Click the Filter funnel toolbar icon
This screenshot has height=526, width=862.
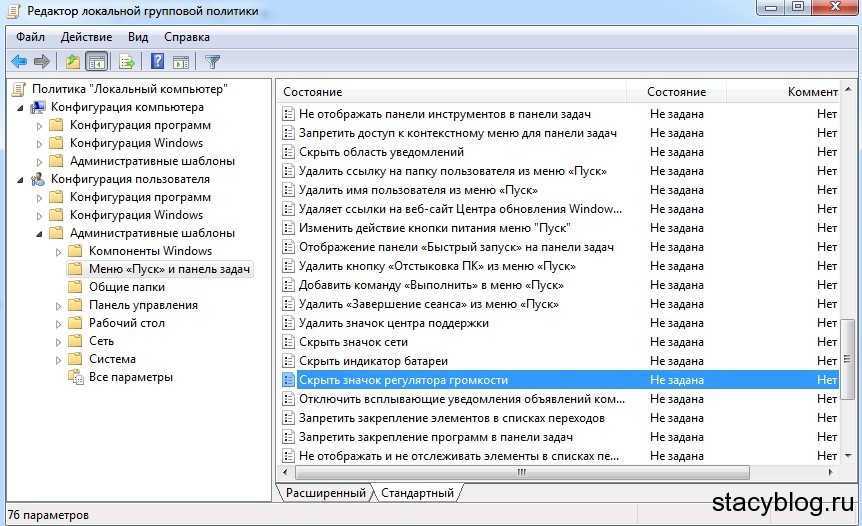tap(212, 61)
